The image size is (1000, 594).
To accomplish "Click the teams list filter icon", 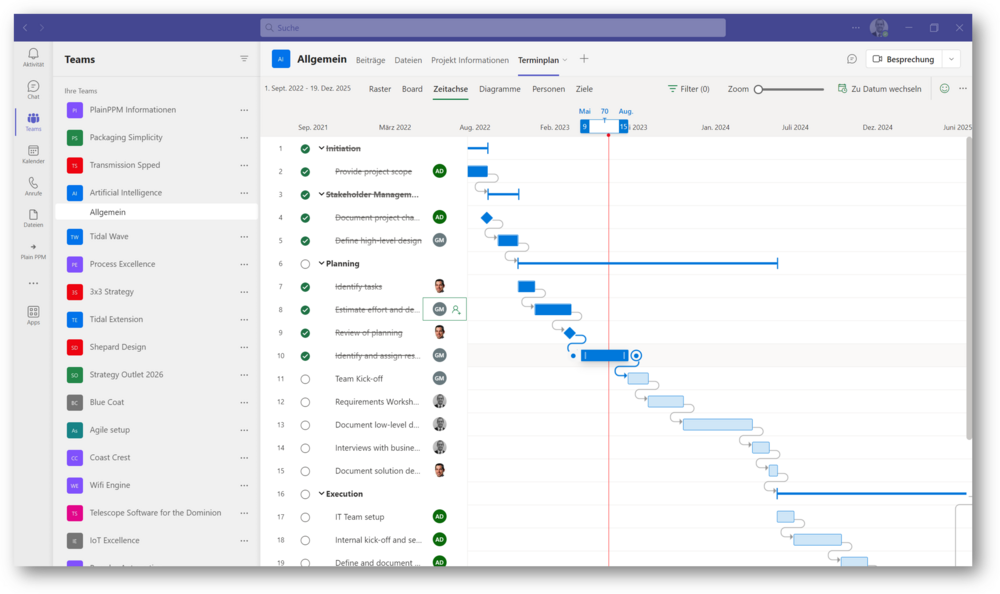I will coord(244,59).
